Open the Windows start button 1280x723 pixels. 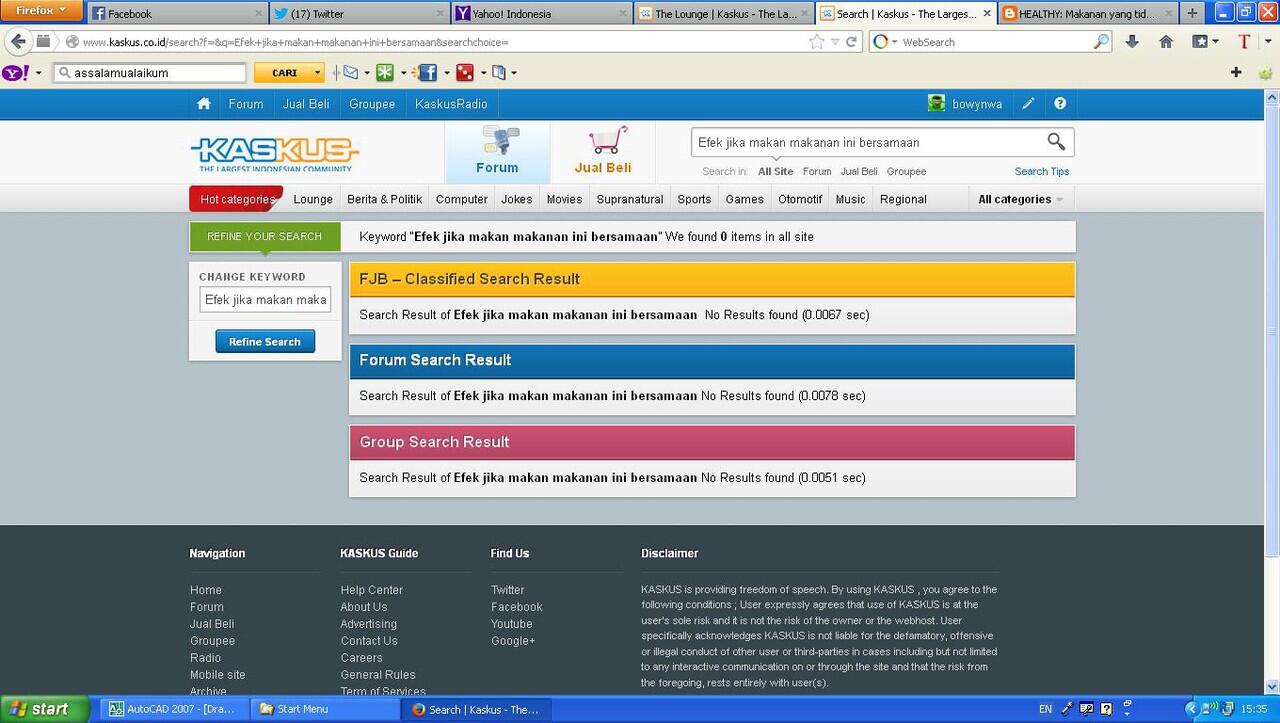[x=45, y=709]
